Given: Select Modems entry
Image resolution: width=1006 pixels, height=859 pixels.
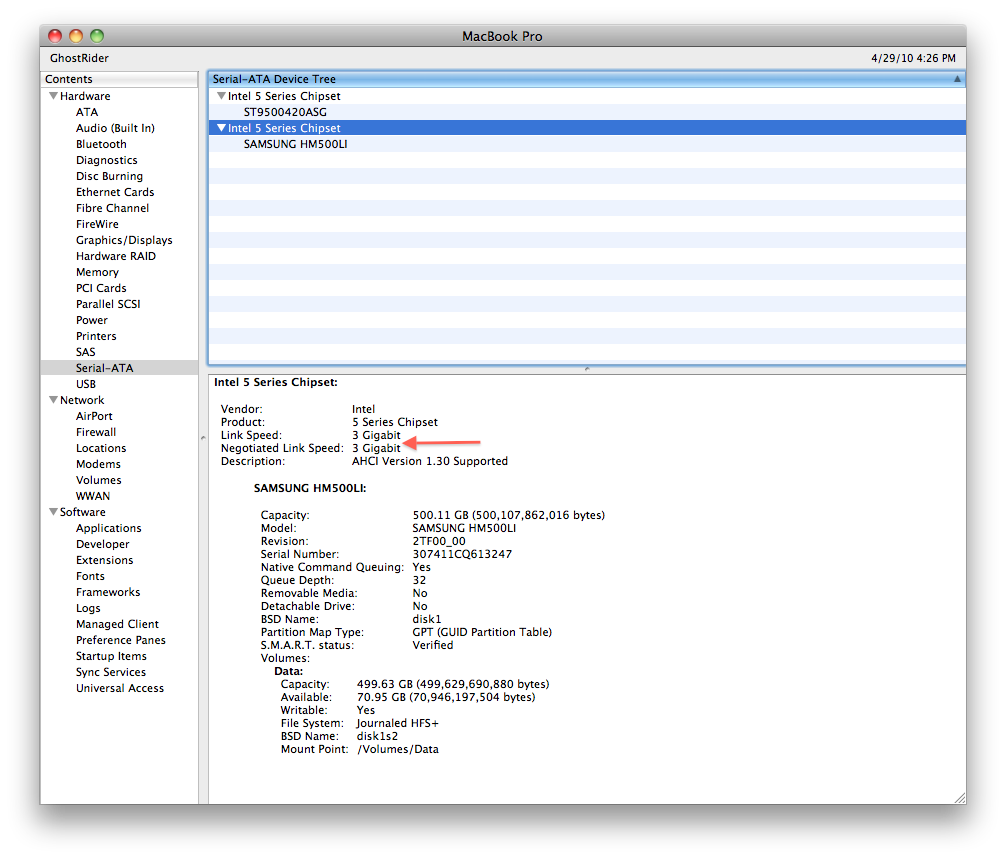Looking at the screenshot, I should click(98, 464).
